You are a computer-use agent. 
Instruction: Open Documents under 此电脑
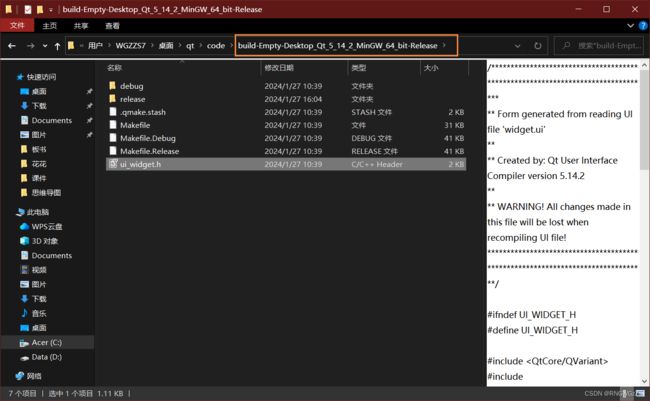(51, 255)
